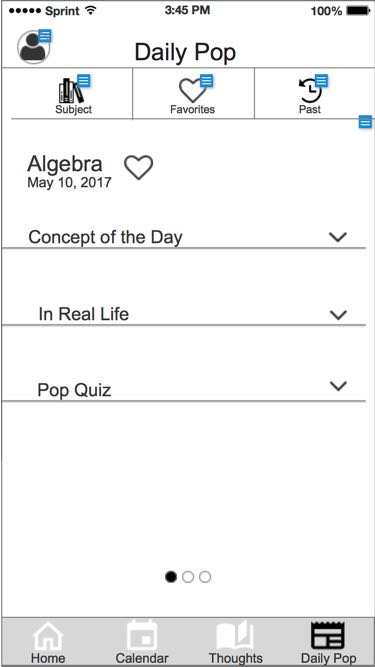Click the blue note marker below Past

[x=365, y=122]
